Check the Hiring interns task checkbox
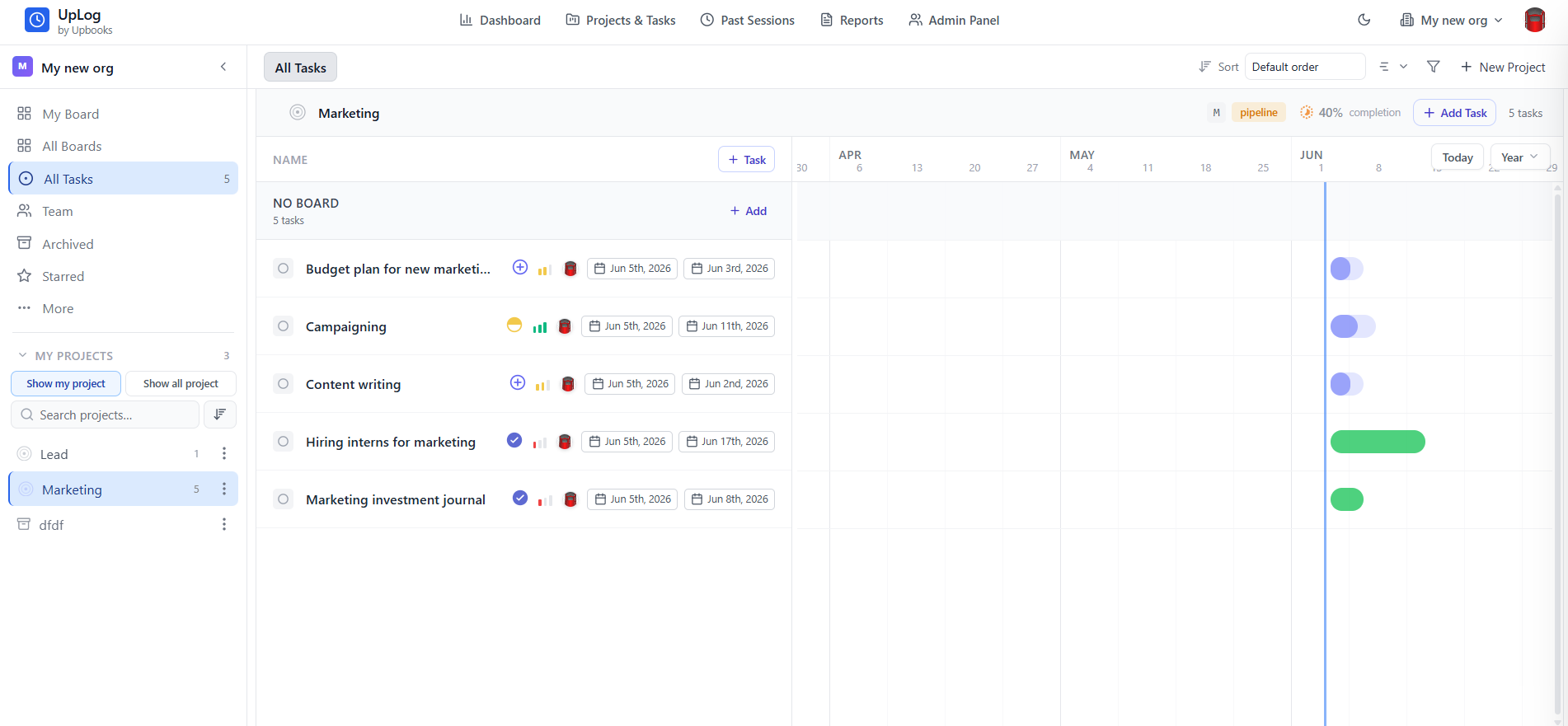This screenshot has width=1568, height=726. click(x=283, y=442)
